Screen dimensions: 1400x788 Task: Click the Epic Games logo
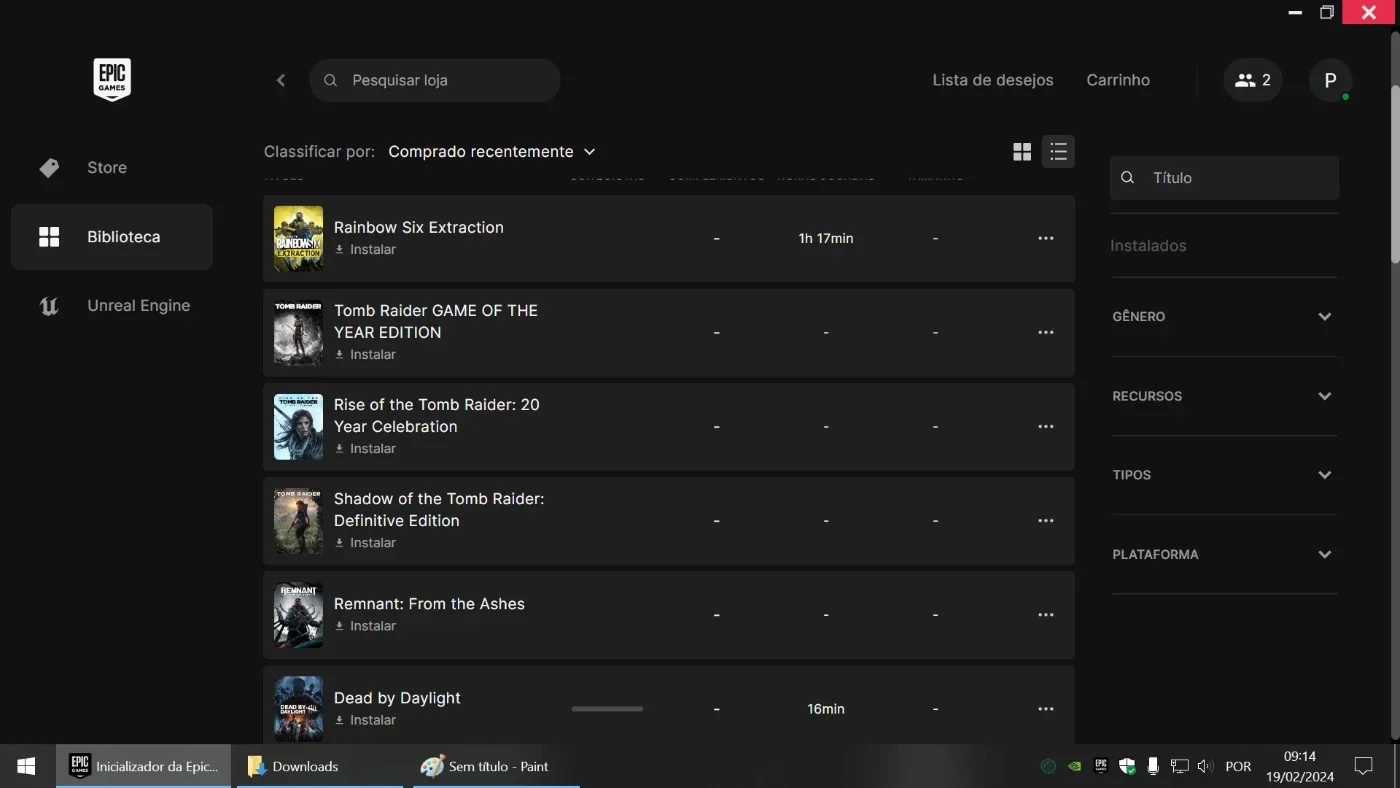pos(112,79)
